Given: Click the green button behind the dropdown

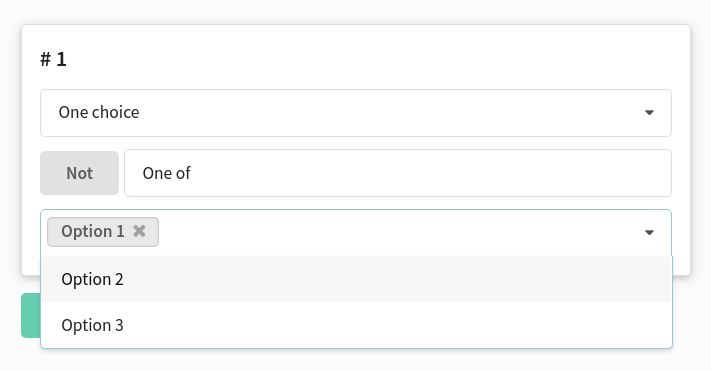Looking at the screenshot, I should click(x=31, y=315).
